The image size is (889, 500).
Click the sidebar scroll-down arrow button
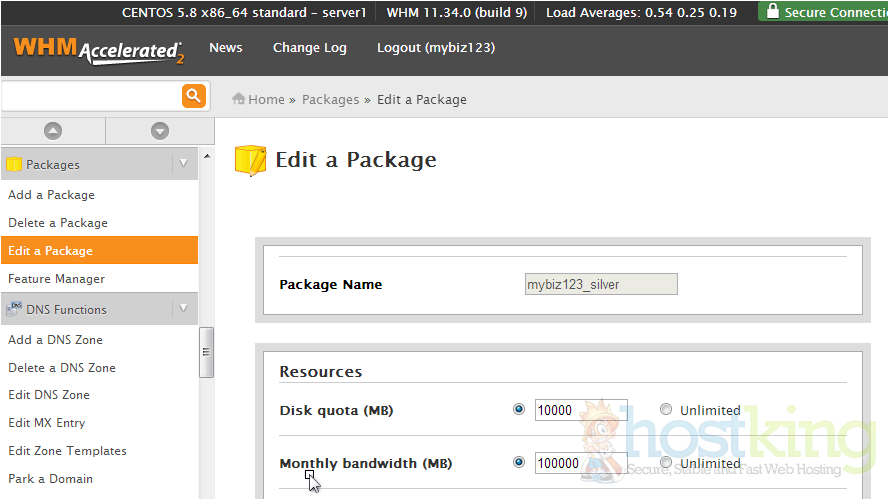[x=160, y=131]
